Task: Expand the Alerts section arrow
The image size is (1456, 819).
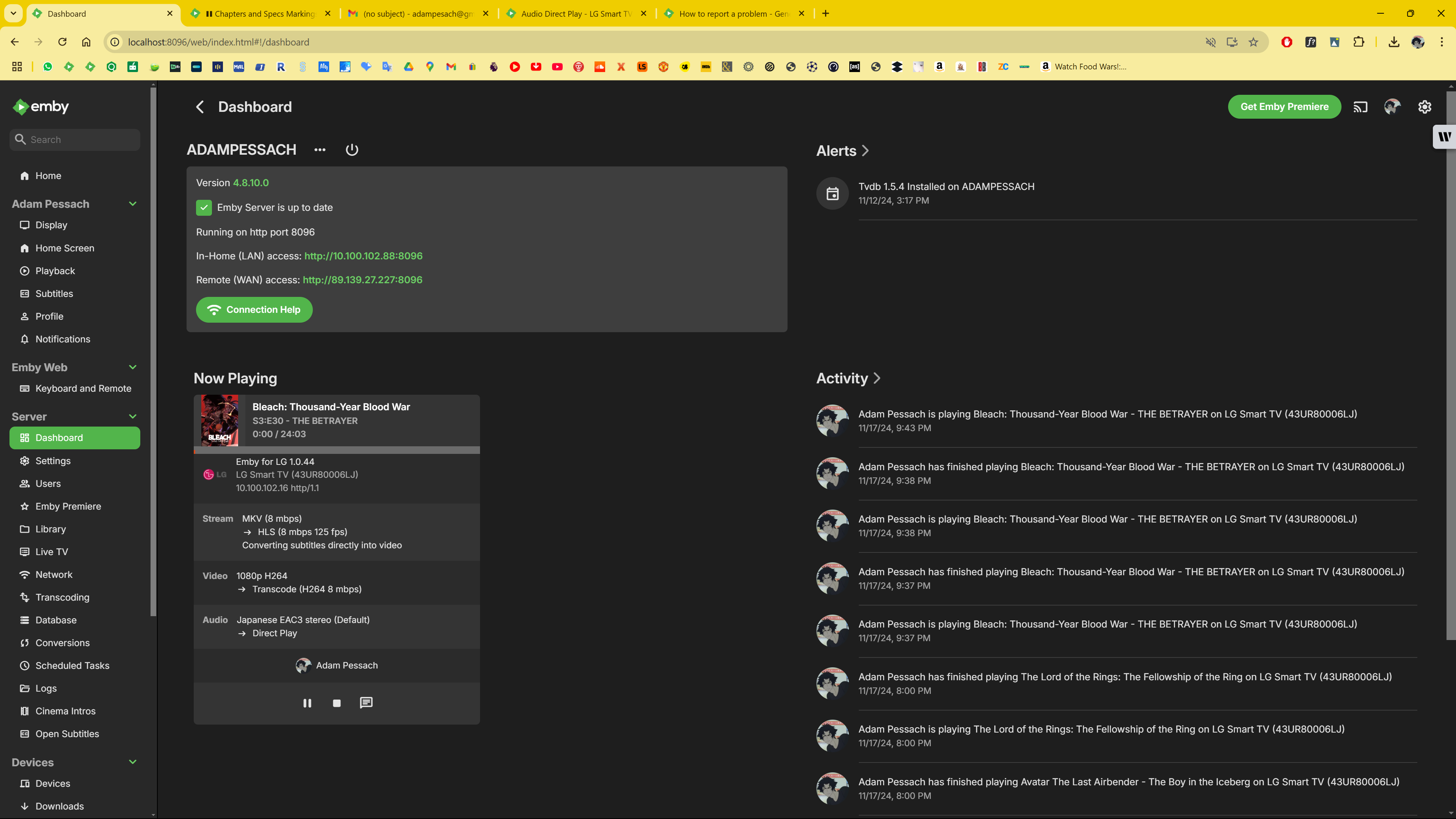Action: pyautogui.click(x=865, y=151)
